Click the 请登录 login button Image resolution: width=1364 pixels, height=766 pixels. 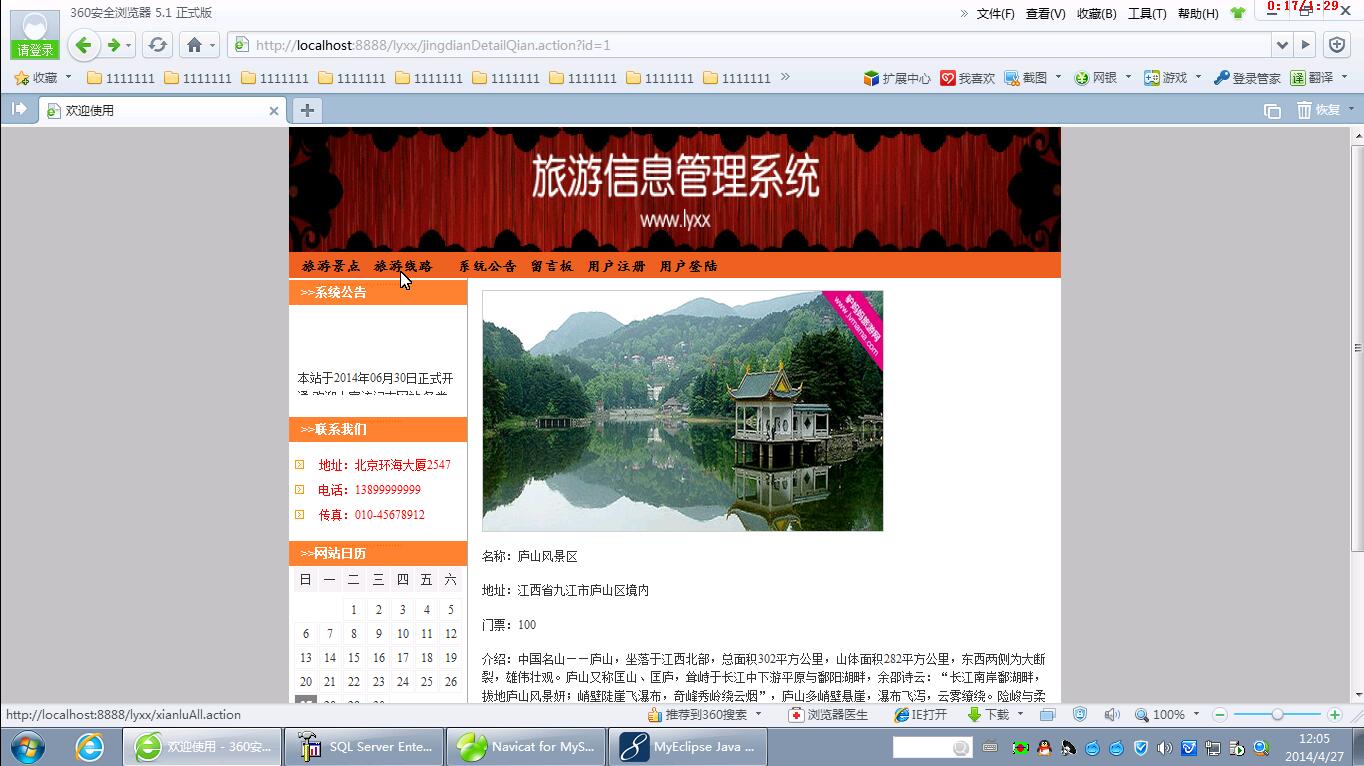[x=35, y=50]
